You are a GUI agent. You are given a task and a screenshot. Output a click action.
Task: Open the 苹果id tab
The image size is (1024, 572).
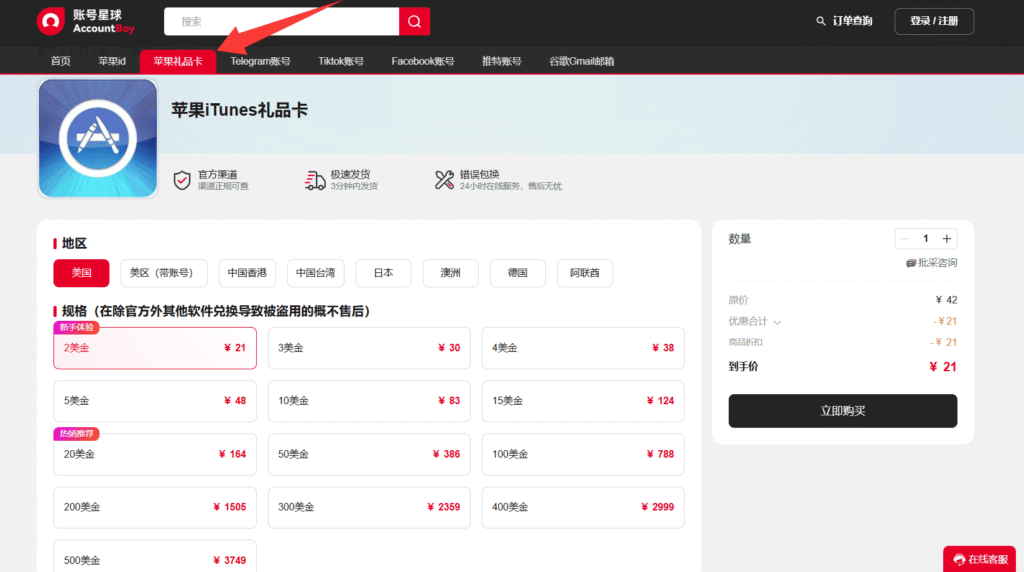(112, 61)
